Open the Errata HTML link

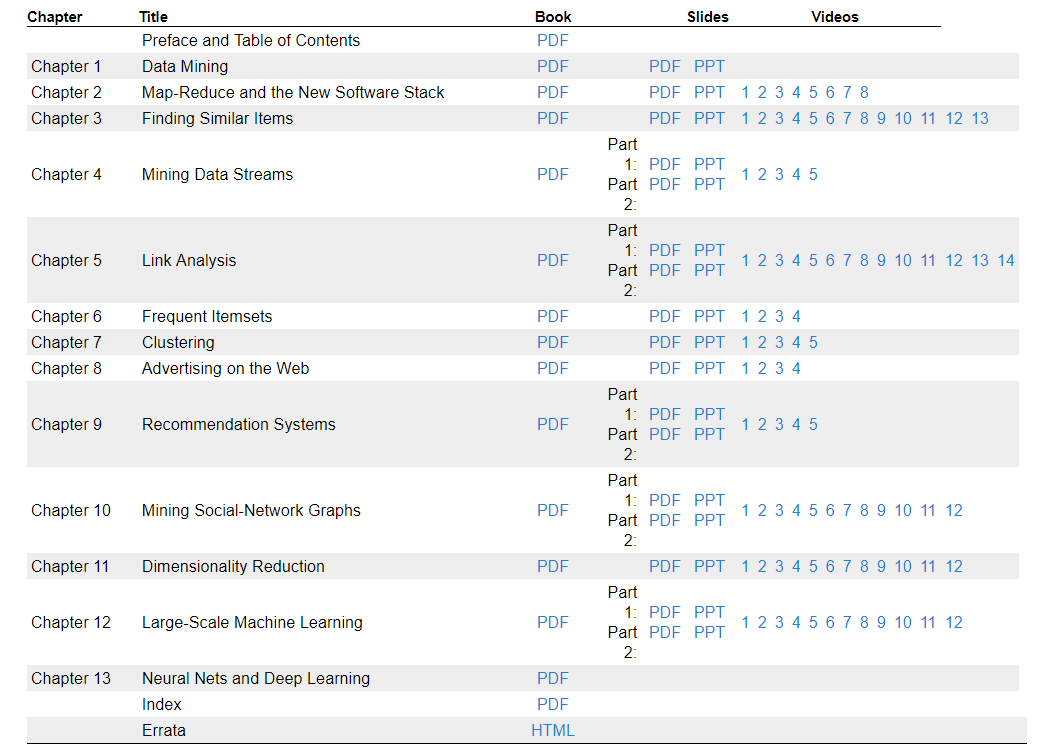tap(552, 731)
